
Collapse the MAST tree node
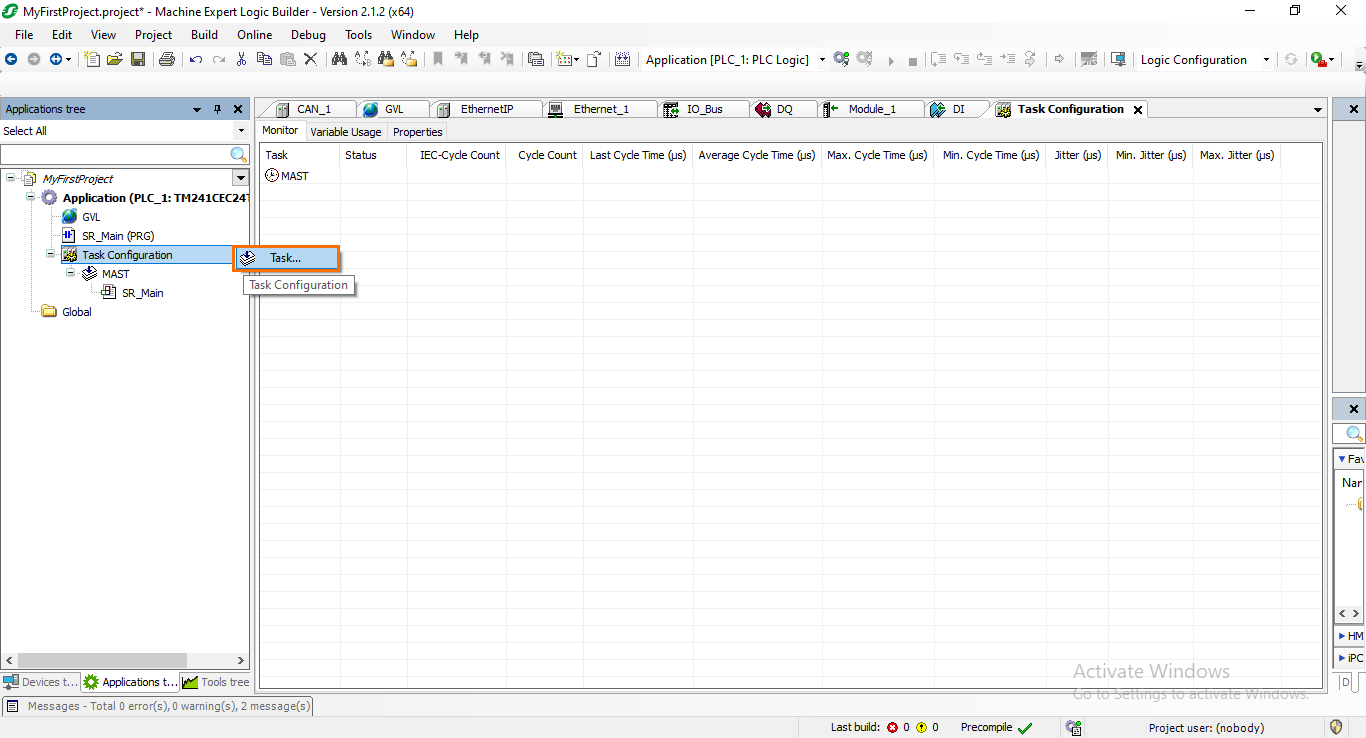click(x=70, y=273)
